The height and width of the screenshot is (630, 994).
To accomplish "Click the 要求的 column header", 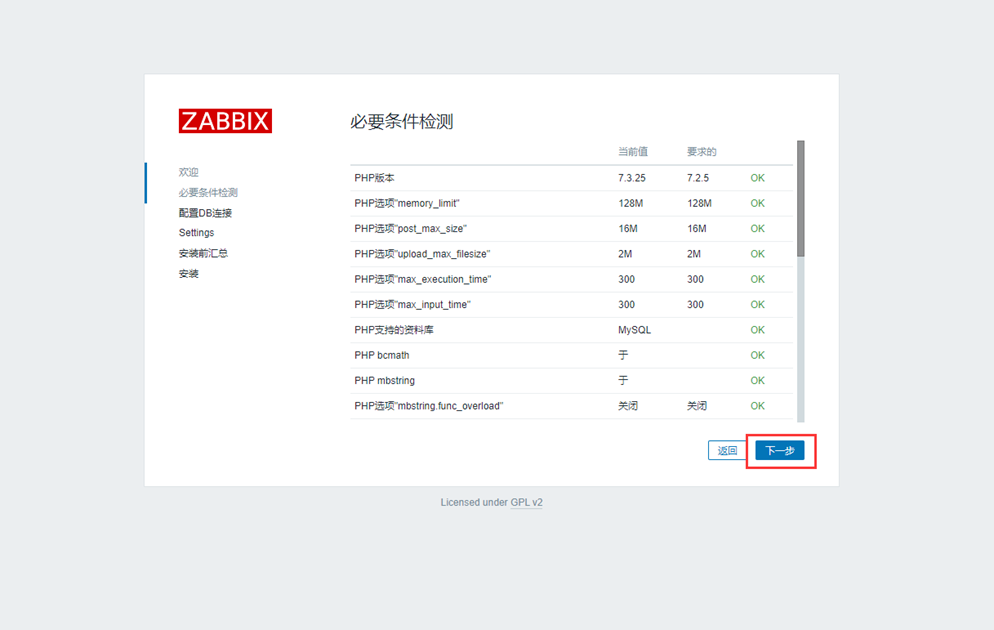I will 702,152.
